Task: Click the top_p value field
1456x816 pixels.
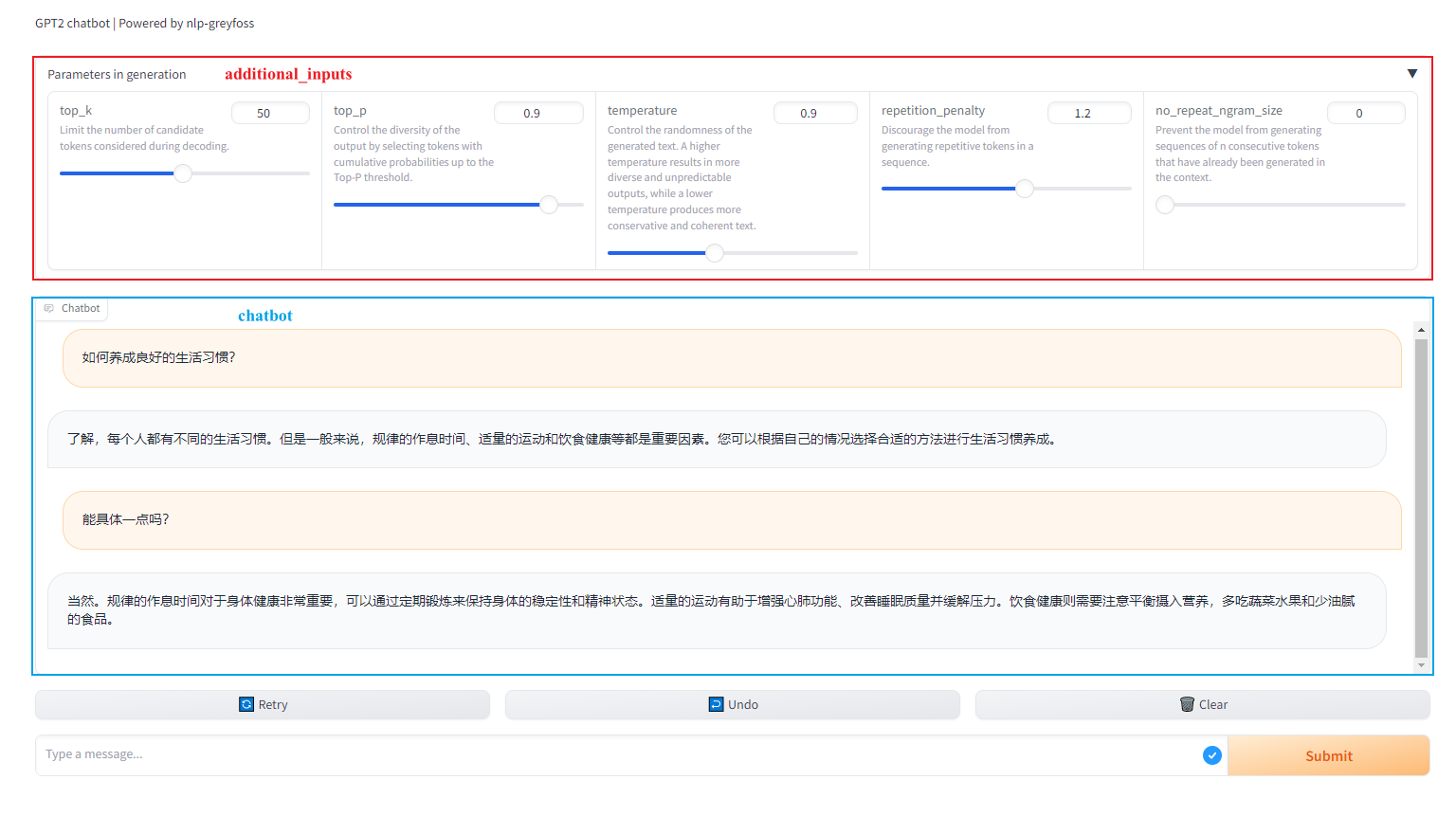Action: click(538, 113)
